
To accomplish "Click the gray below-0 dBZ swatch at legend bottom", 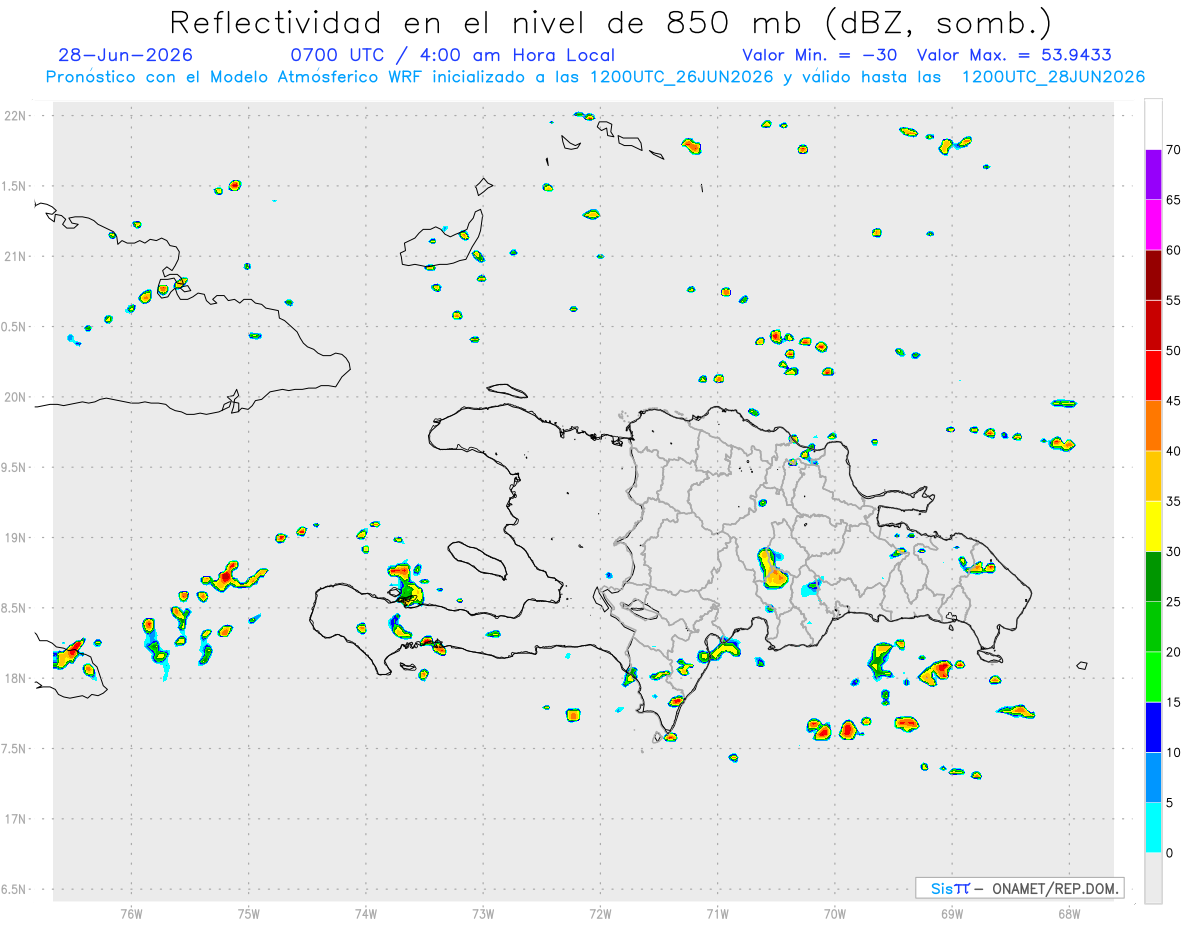I will click(x=1153, y=878).
